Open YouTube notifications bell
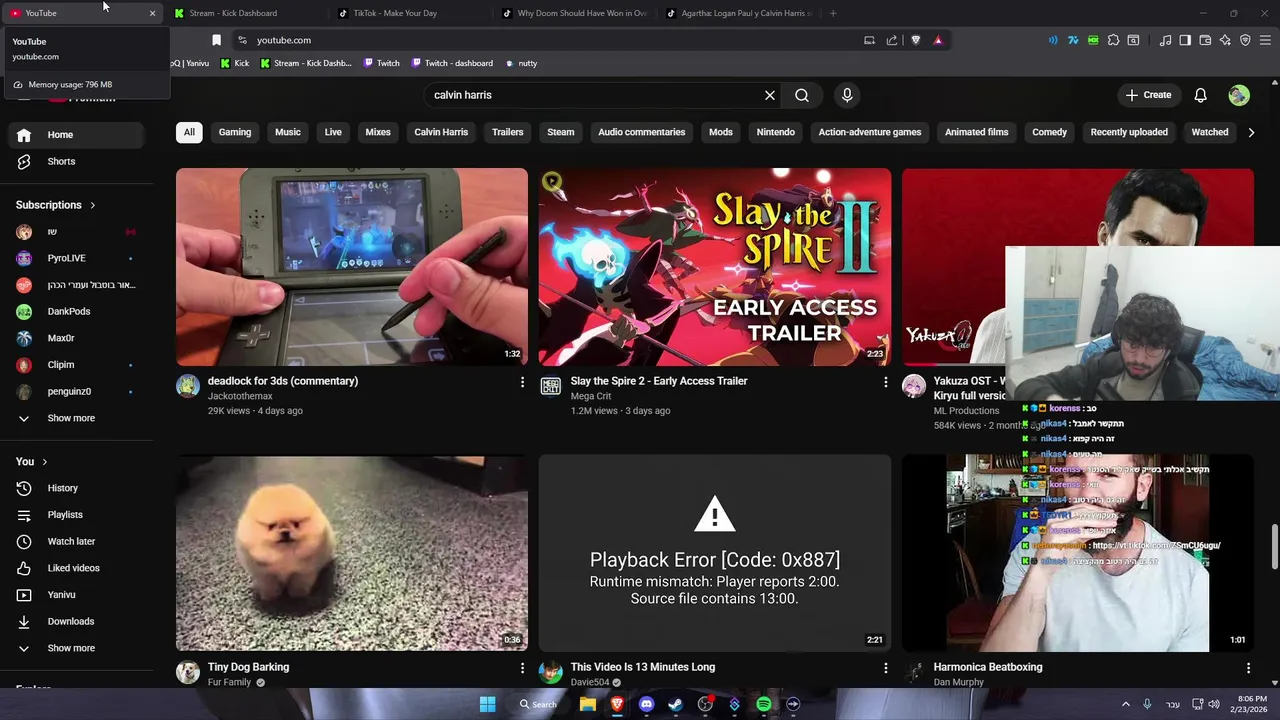 (x=1200, y=95)
